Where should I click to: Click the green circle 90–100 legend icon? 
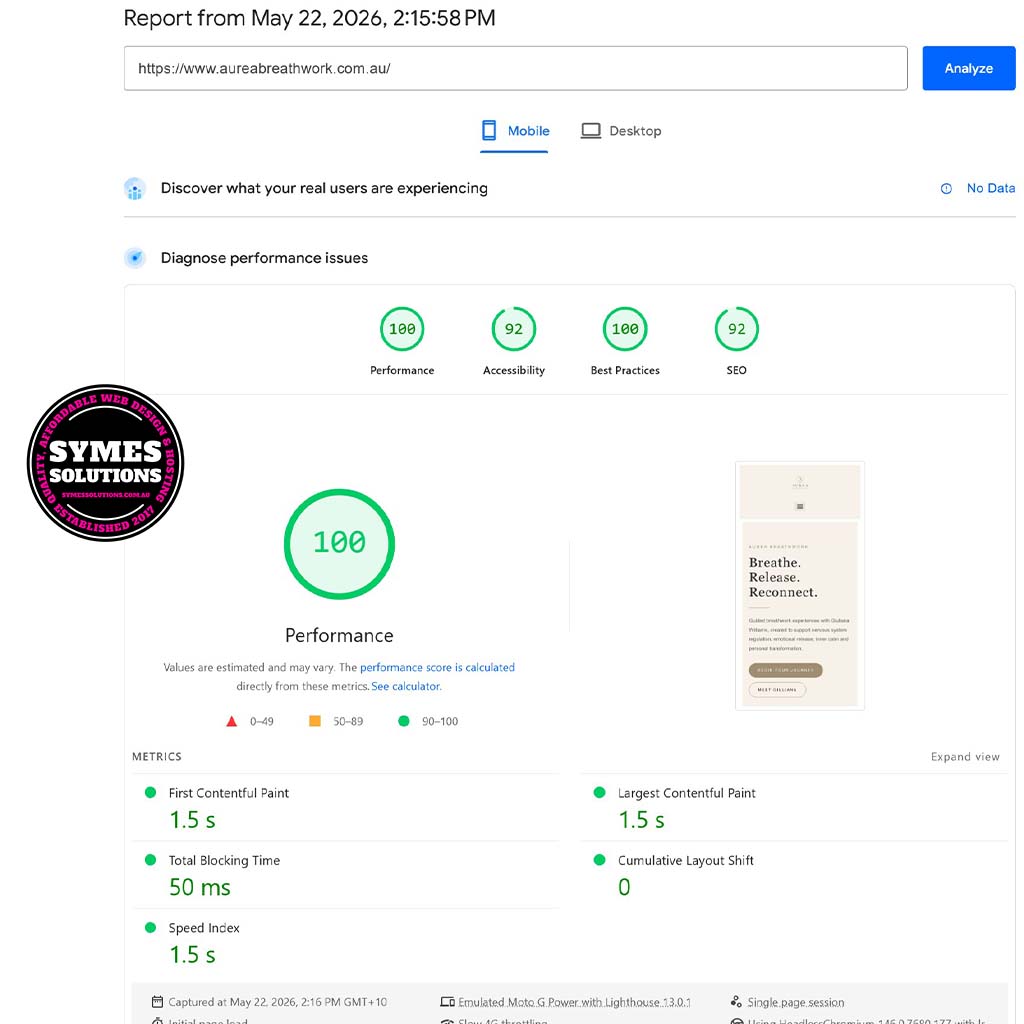coord(404,721)
